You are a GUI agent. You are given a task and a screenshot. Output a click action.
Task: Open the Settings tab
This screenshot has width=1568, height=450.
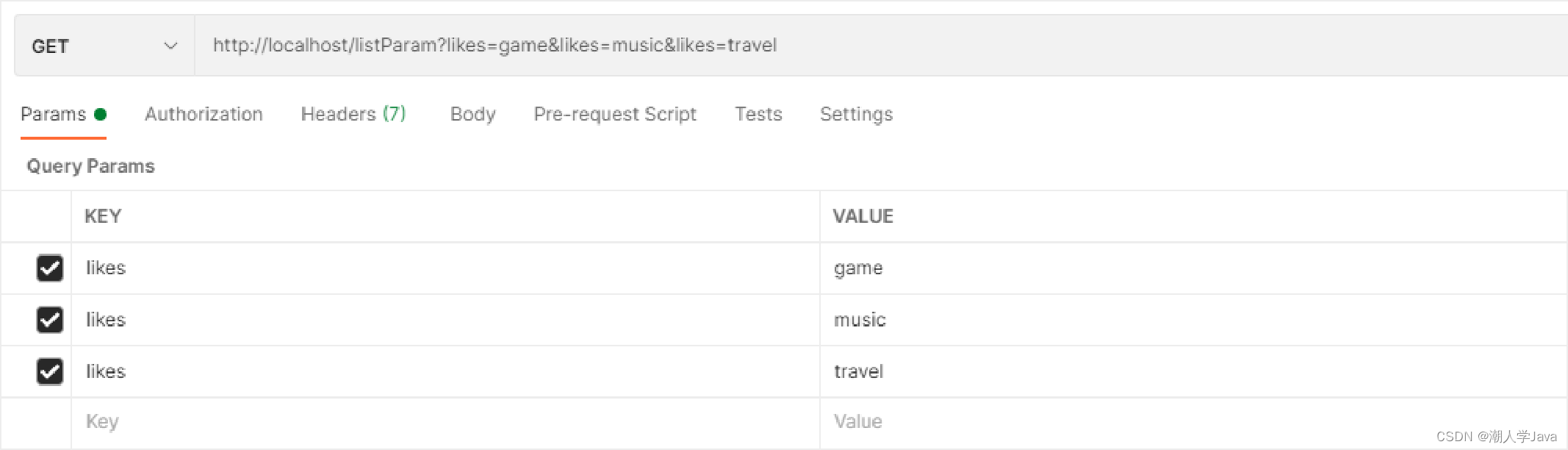pos(856,115)
